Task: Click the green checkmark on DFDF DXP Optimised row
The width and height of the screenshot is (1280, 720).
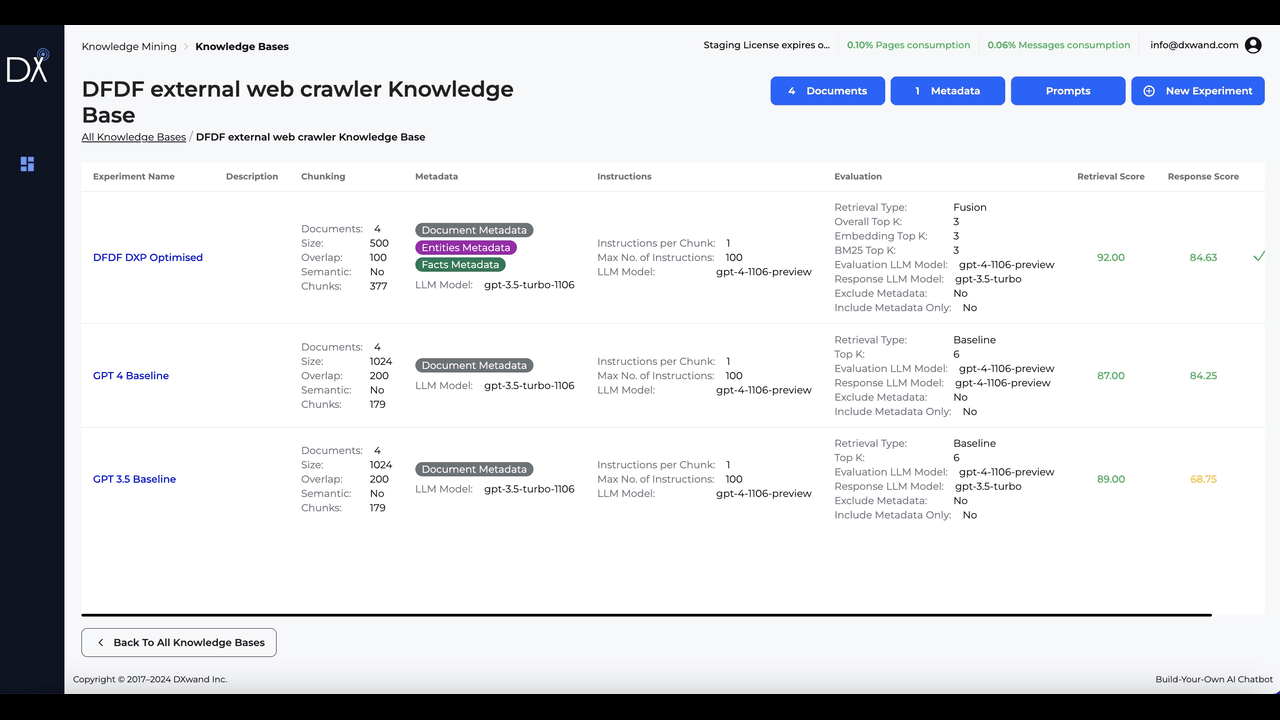Action: 1259,257
